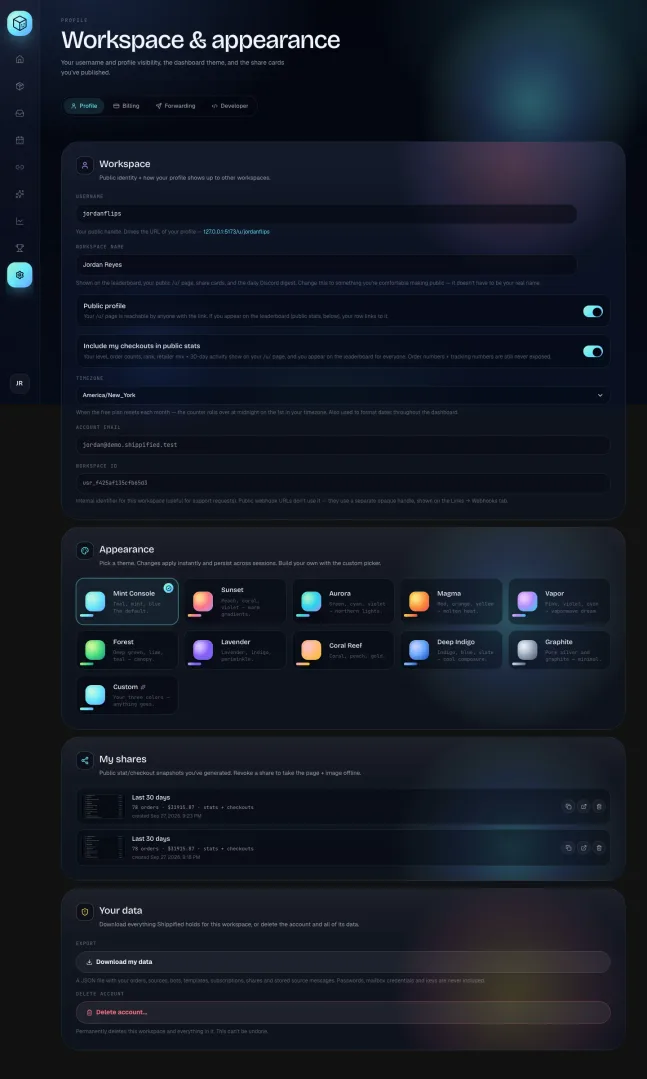Switch to the Billing tab
Image resolution: width=647 pixels, height=1079 pixels.
coord(126,106)
